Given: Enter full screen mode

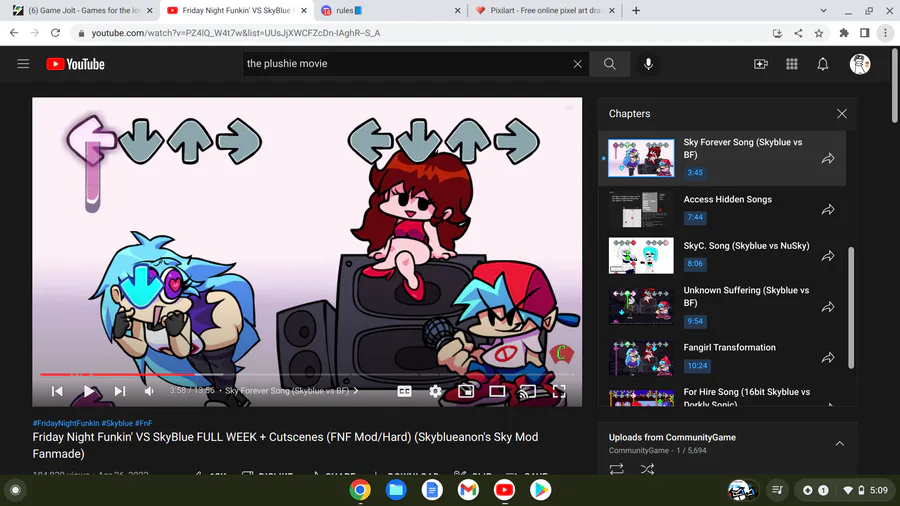Looking at the screenshot, I should coord(559,391).
